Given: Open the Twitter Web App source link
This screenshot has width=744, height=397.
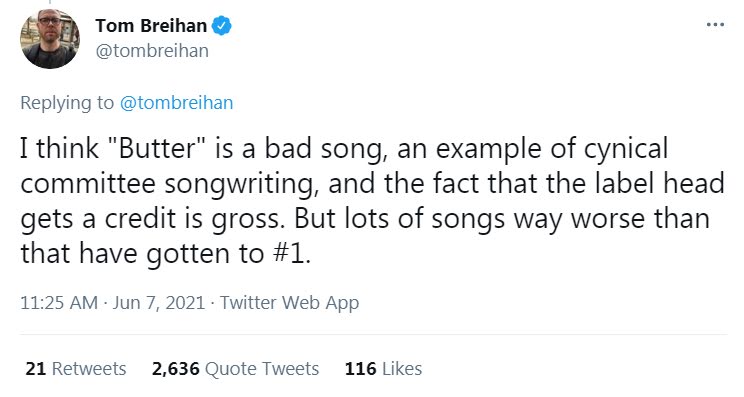Looking at the screenshot, I should point(289,303).
